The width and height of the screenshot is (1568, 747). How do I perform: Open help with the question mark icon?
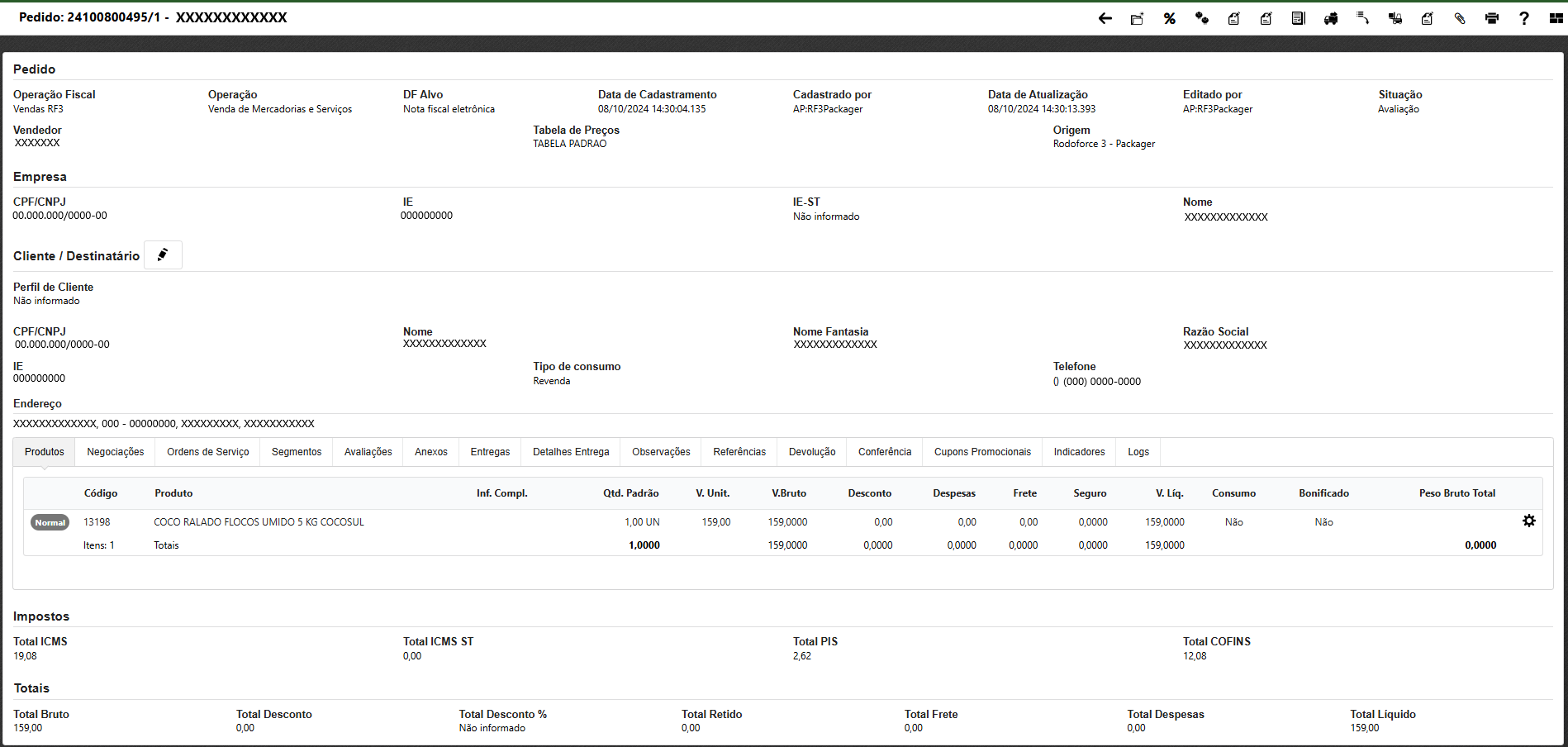point(1523,18)
